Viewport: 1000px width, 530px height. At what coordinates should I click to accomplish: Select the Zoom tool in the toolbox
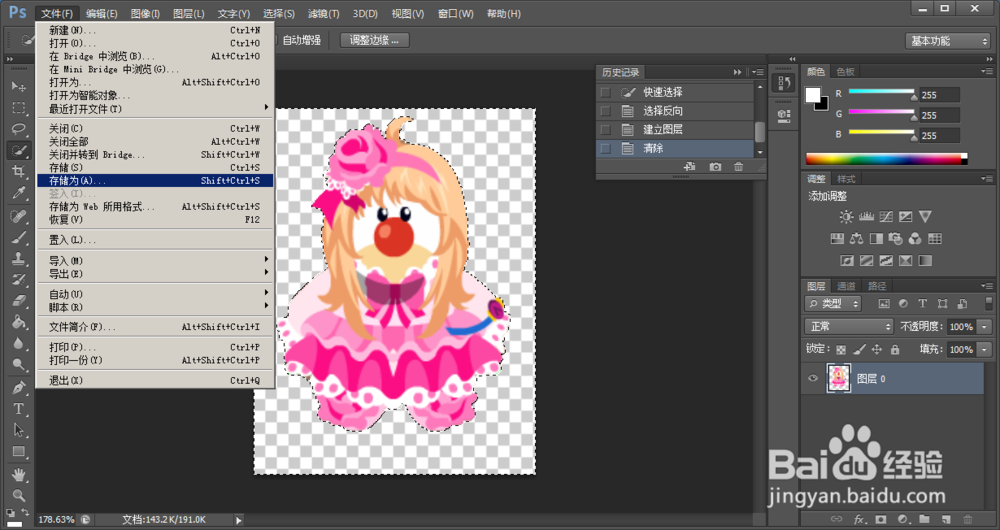click(18, 496)
